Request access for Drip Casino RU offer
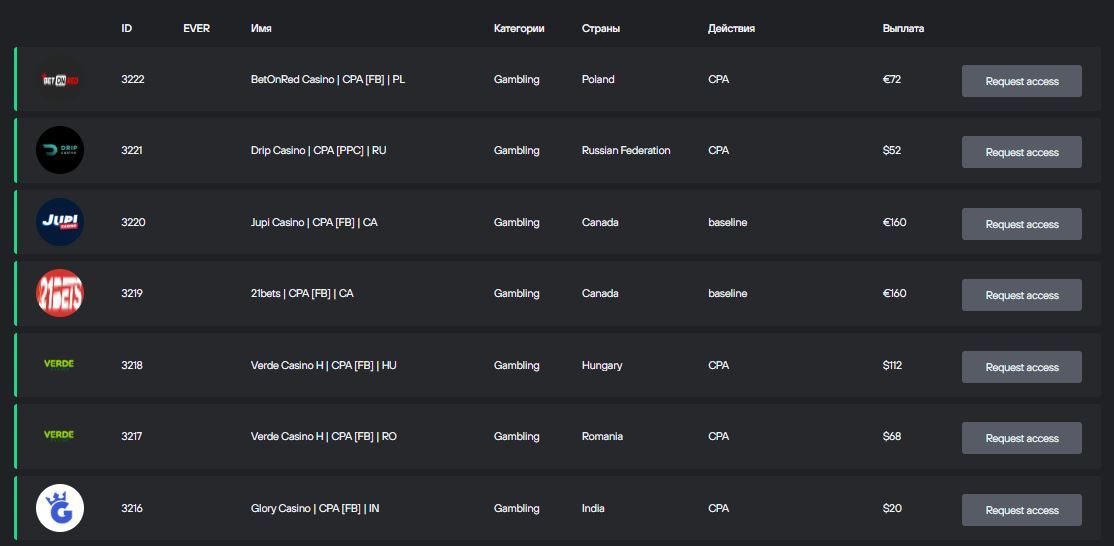1114x546 pixels. pos(1022,152)
